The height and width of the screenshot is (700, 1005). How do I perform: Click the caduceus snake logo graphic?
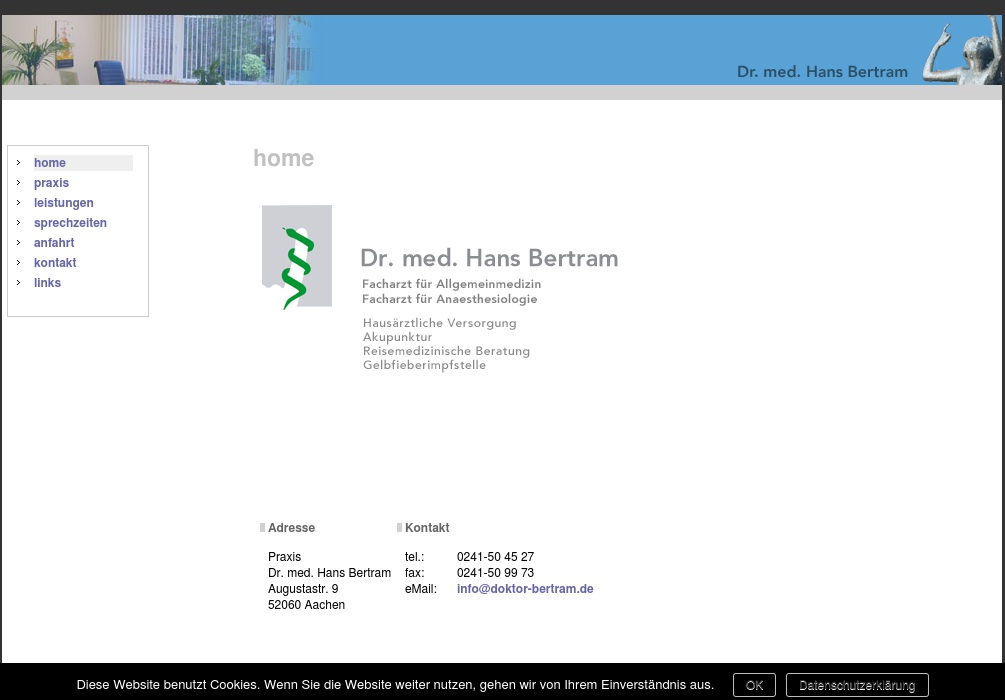296,256
